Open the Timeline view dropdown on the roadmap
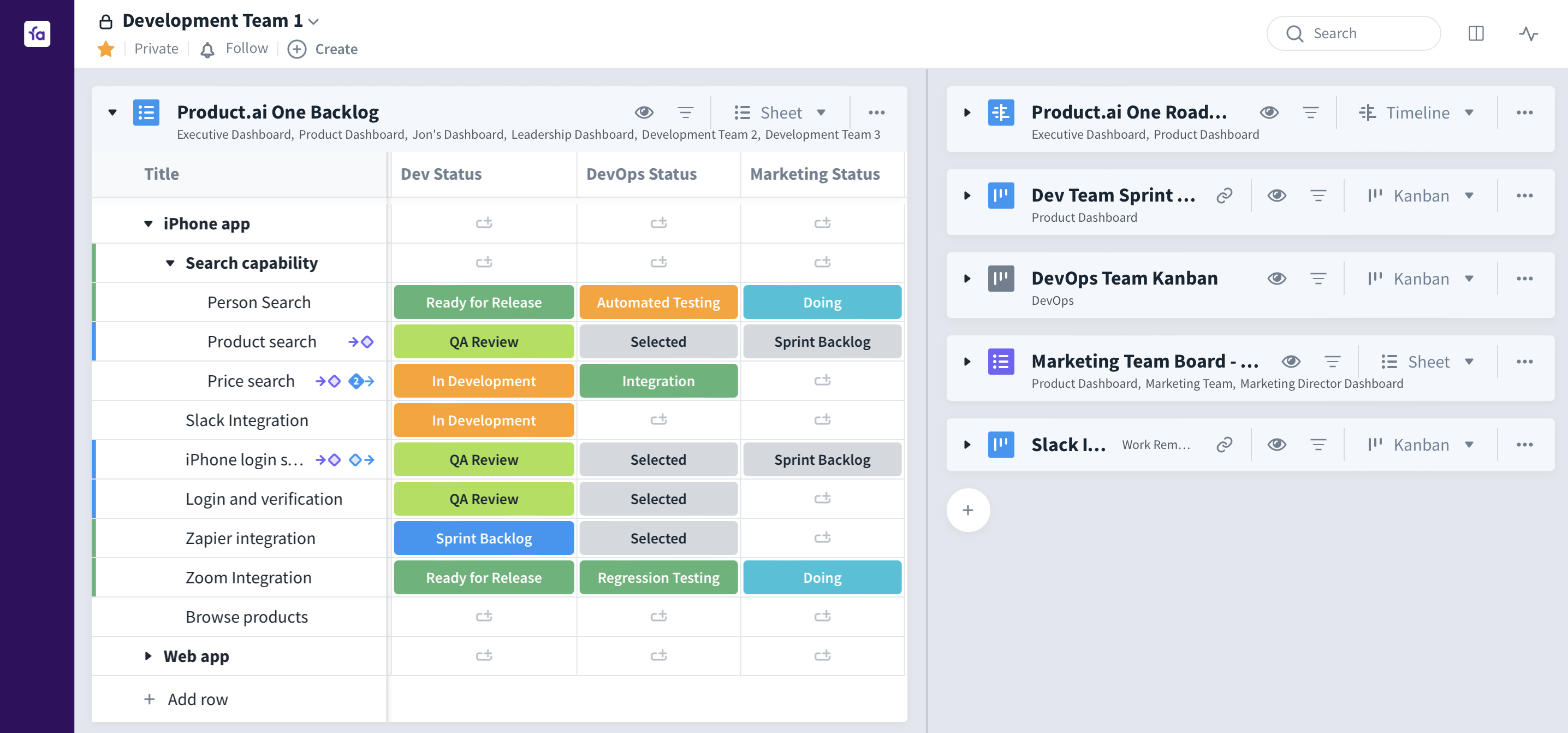The height and width of the screenshot is (733, 1568). tap(1418, 112)
